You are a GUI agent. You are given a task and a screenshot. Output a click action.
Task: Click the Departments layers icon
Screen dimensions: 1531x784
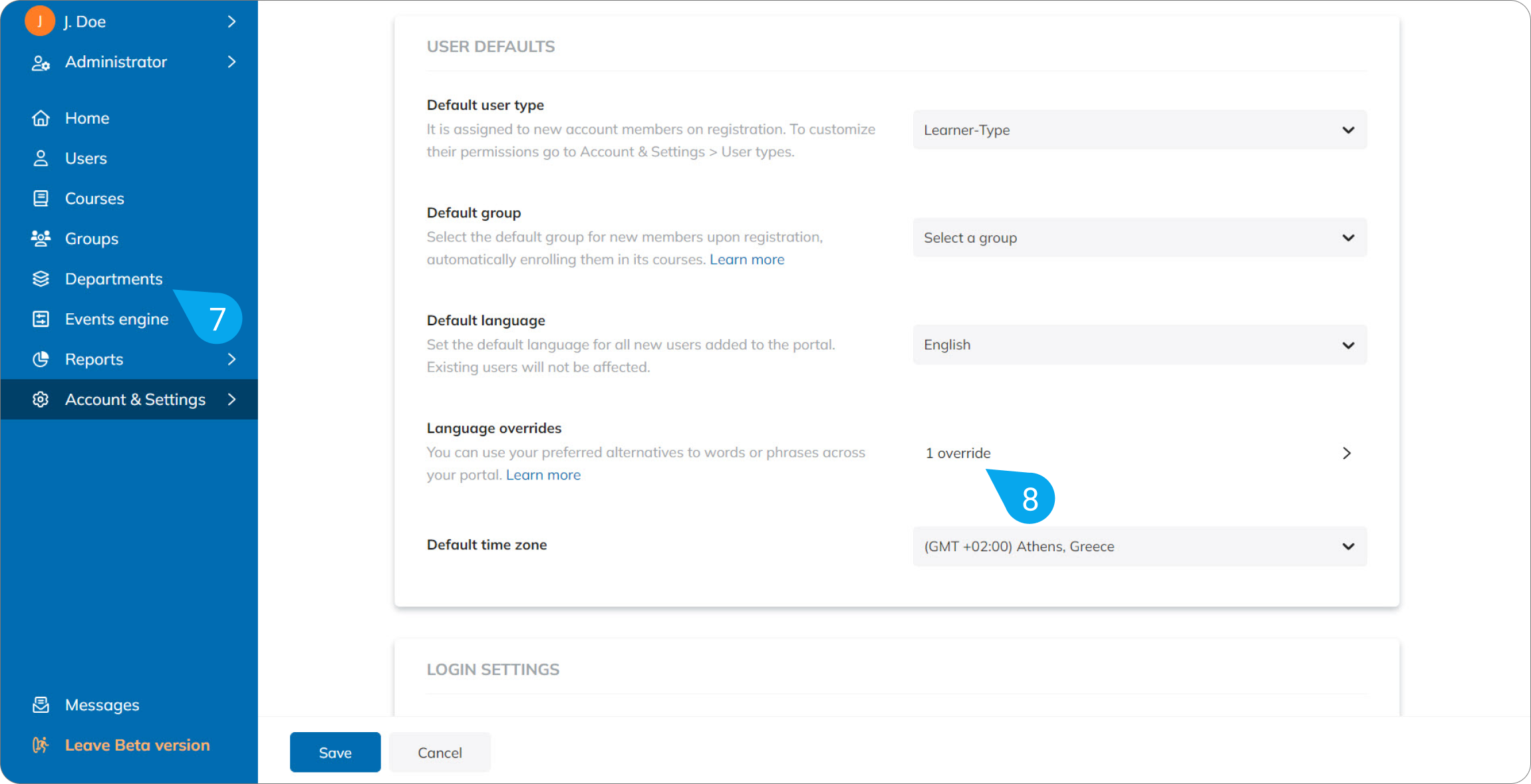click(x=41, y=279)
